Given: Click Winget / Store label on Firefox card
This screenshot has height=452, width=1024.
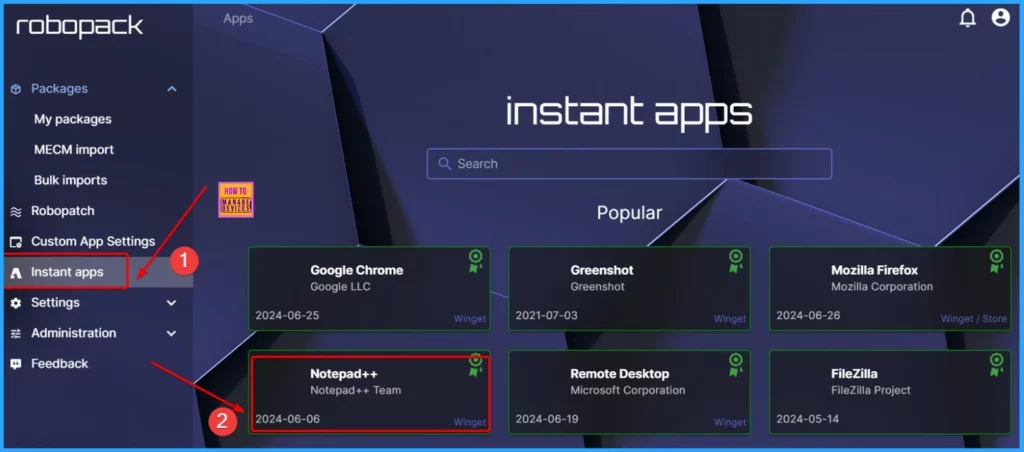Looking at the screenshot, I should (974, 319).
